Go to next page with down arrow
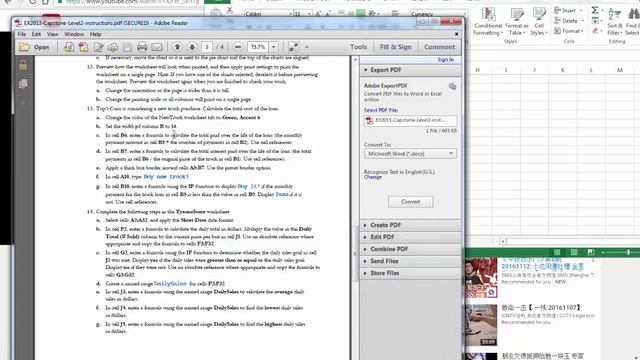 pyautogui.click(x=192, y=47)
